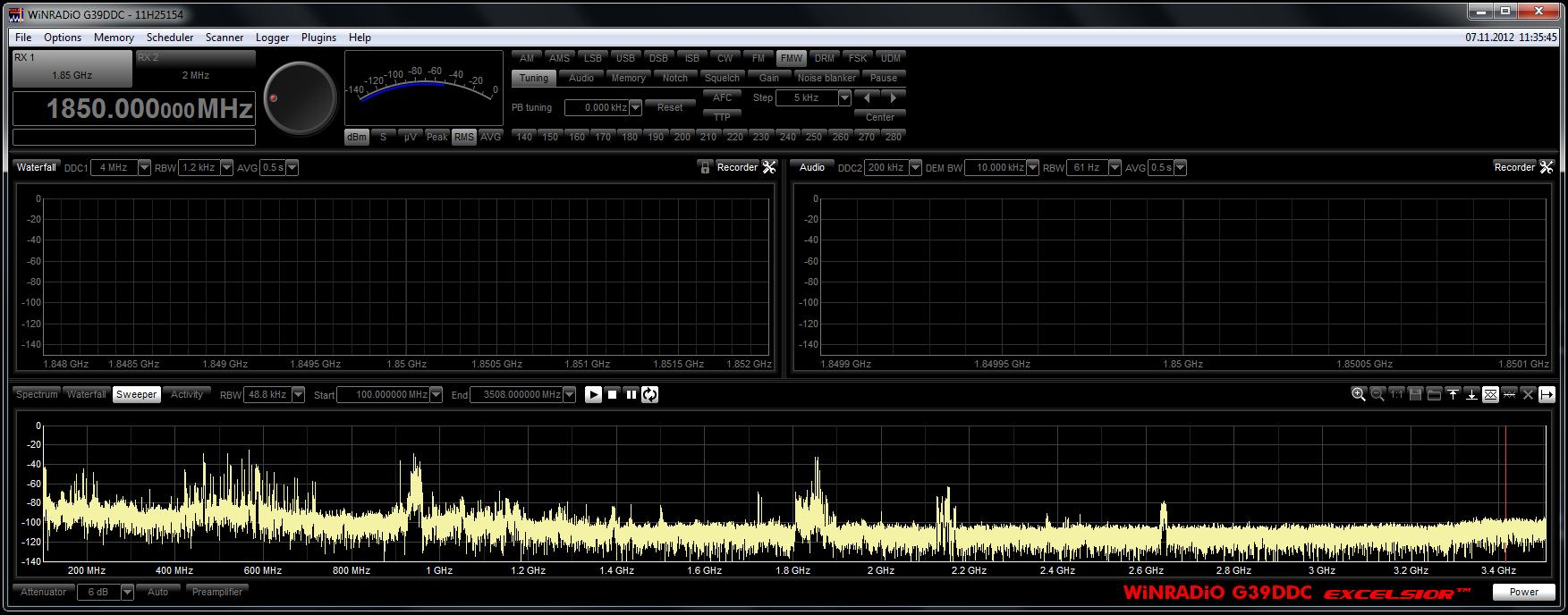Click the dim horizontal crossed-line sweeper icon
Screen dimensions: 1568x615
click(x=1509, y=394)
